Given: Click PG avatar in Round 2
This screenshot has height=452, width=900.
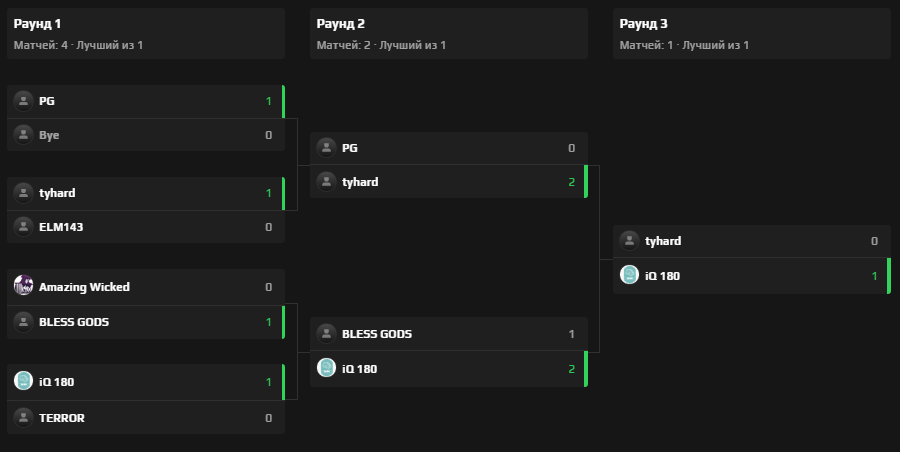Looking at the screenshot, I should pyautogui.click(x=327, y=148).
